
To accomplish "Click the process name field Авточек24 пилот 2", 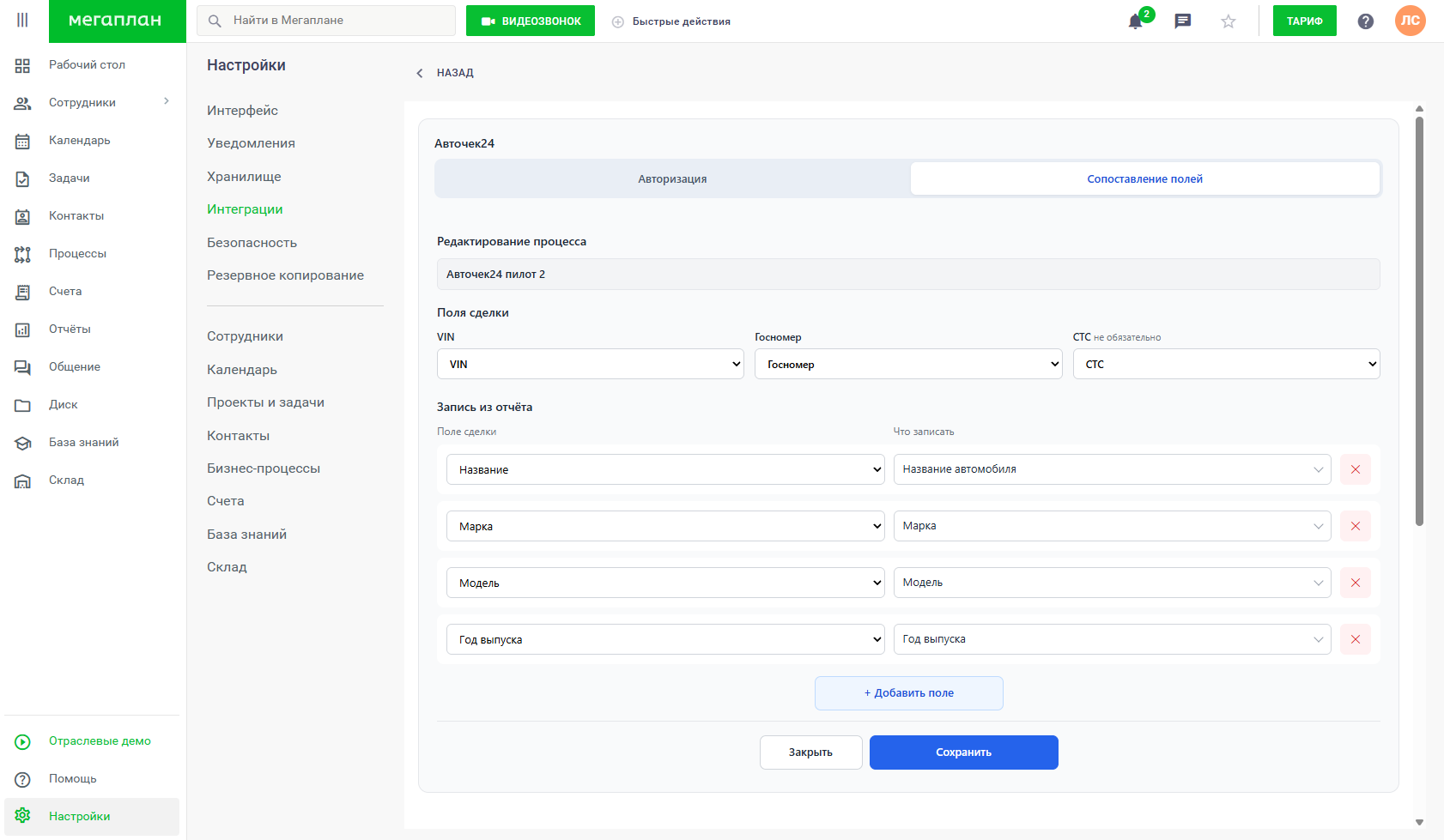I will point(908,275).
